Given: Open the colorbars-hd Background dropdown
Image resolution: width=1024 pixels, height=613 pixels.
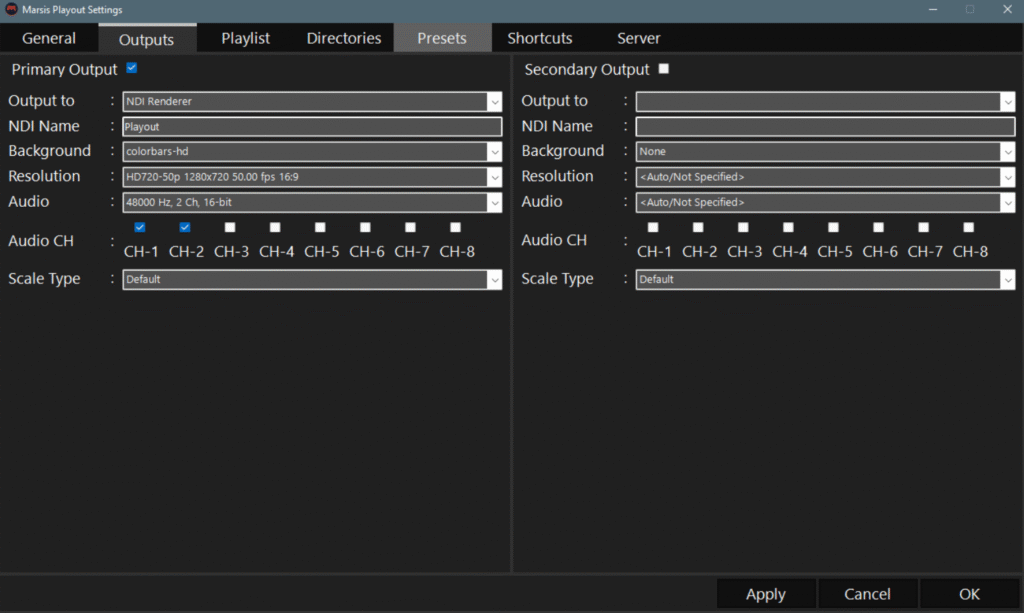Looking at the screenshot, I should (495, 151).
